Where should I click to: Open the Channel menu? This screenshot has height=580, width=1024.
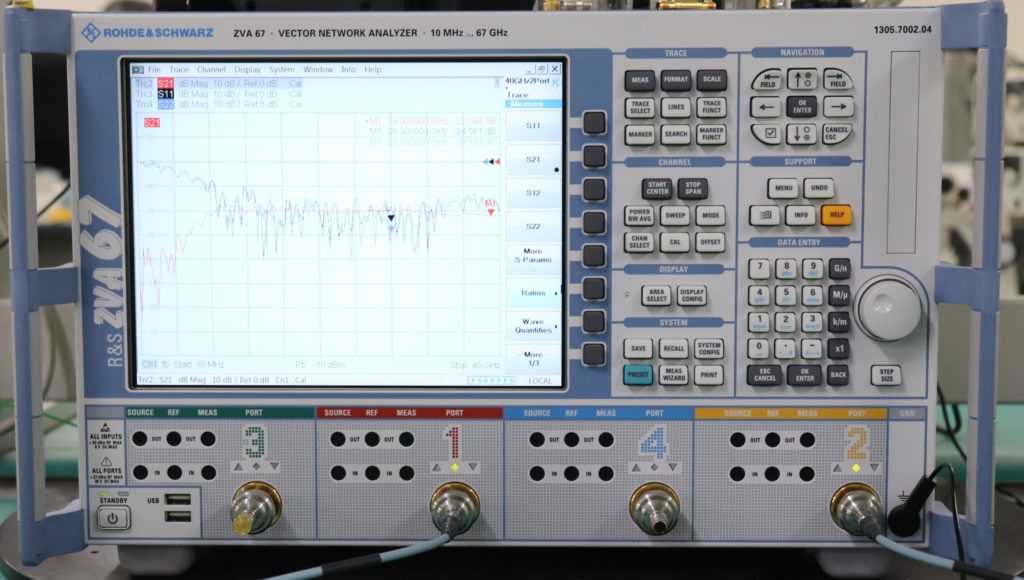pos(211,69)
